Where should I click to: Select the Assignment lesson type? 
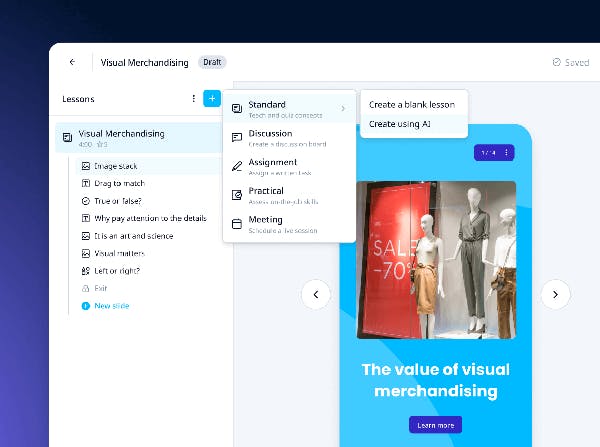click(x=290, y=166)
